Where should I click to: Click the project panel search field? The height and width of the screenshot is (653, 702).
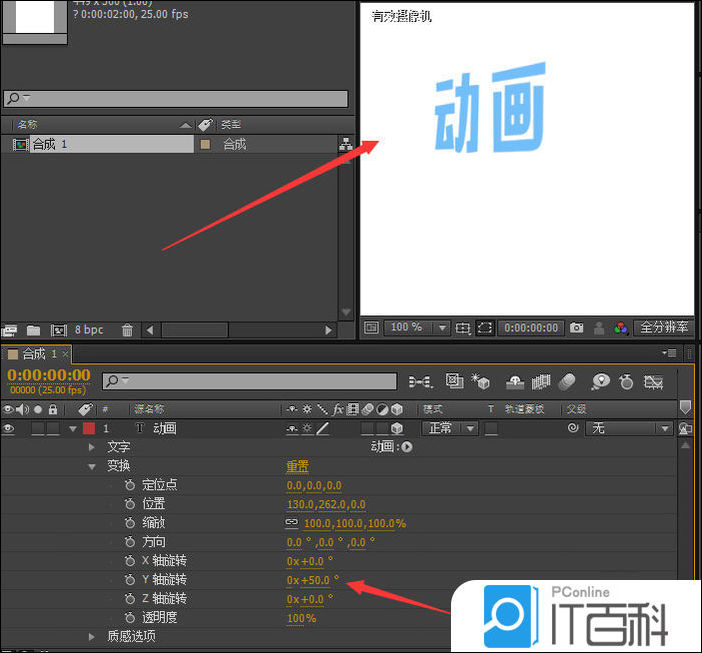[176, 98]
